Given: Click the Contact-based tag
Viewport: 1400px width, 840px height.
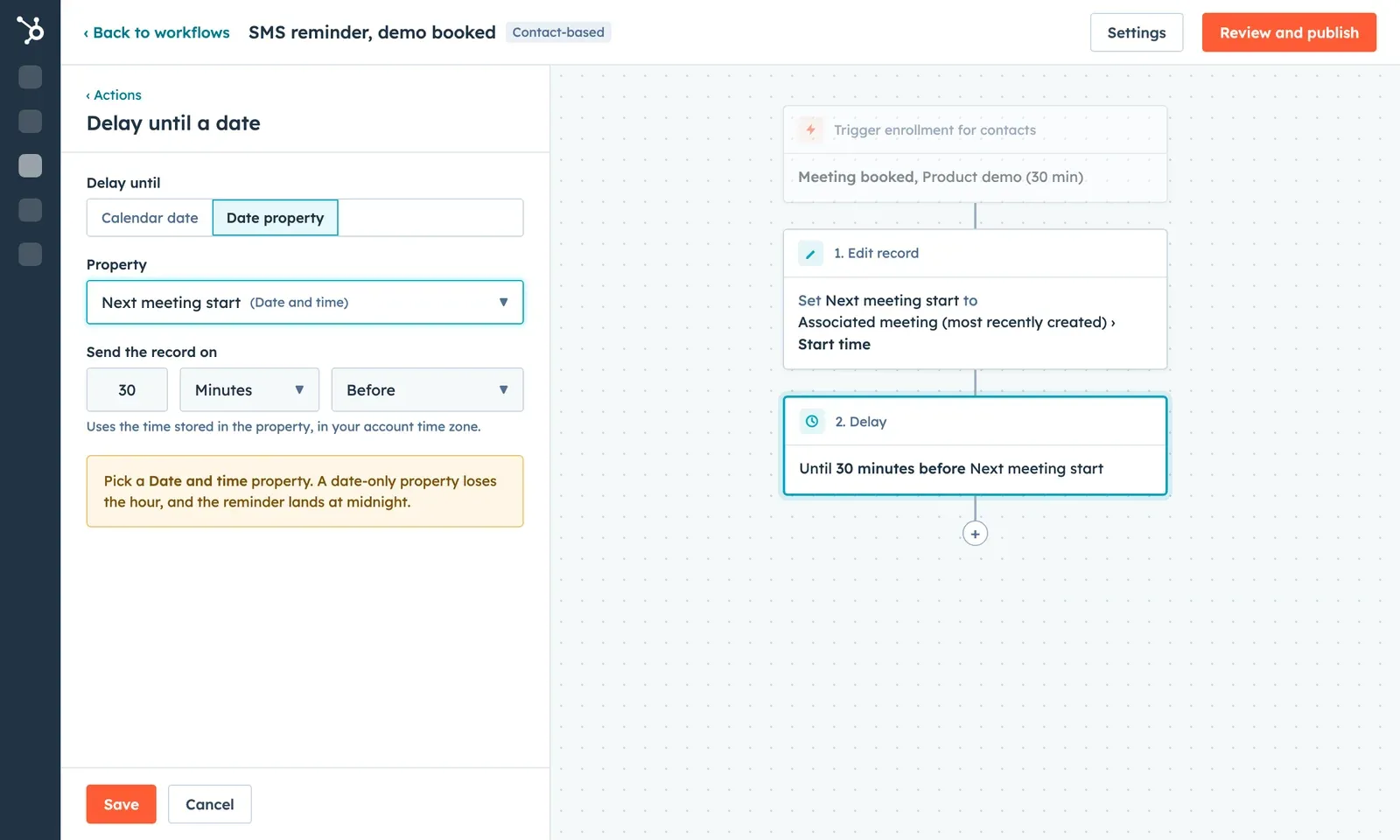Looking at the screenshot, I should [558, 32].
